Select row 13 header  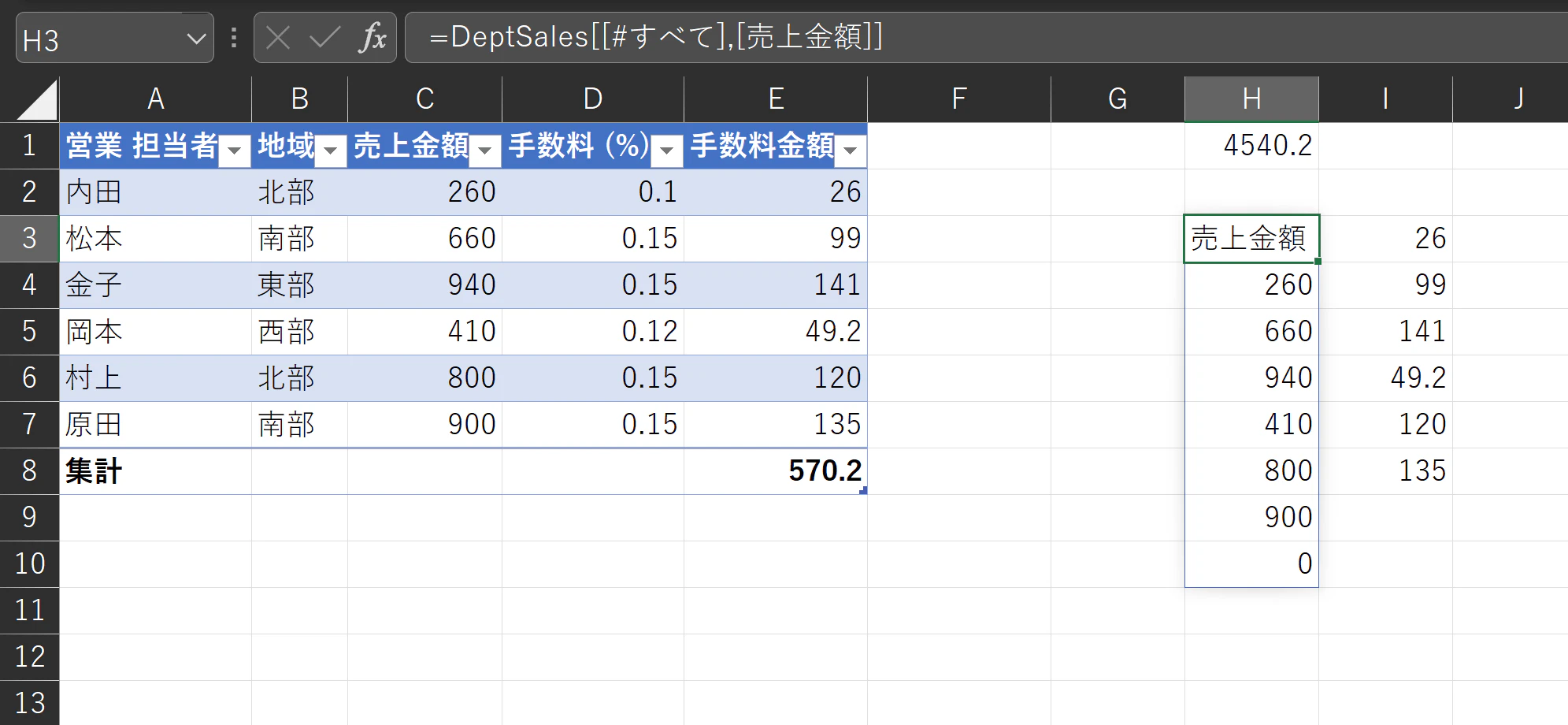(x=30, y=703)
